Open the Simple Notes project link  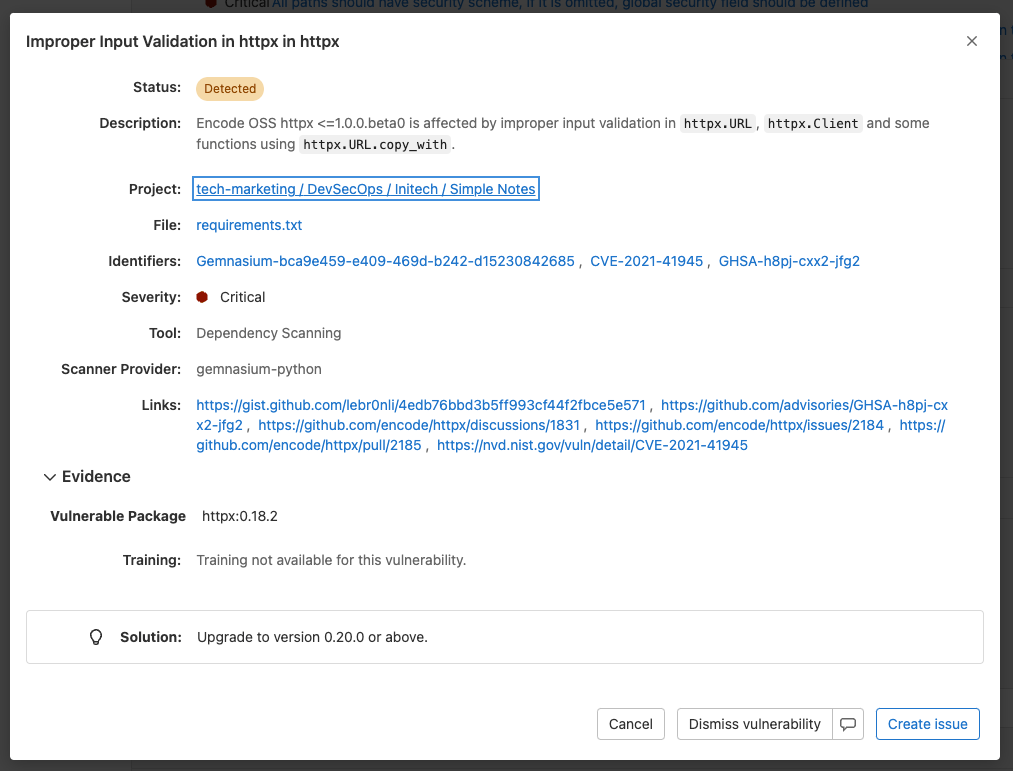[365, 188]
